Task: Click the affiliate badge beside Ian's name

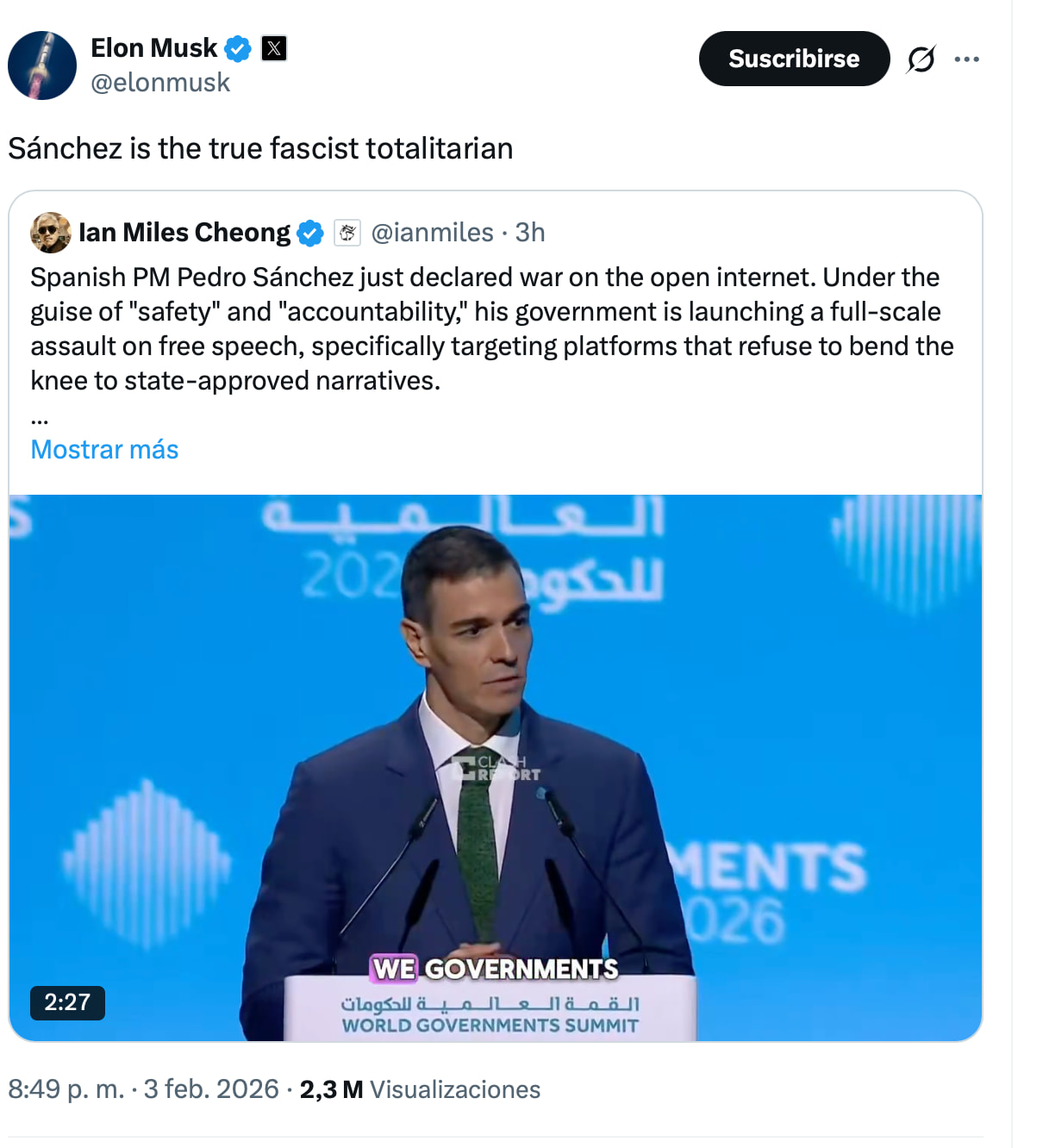Action: (347, 233)
